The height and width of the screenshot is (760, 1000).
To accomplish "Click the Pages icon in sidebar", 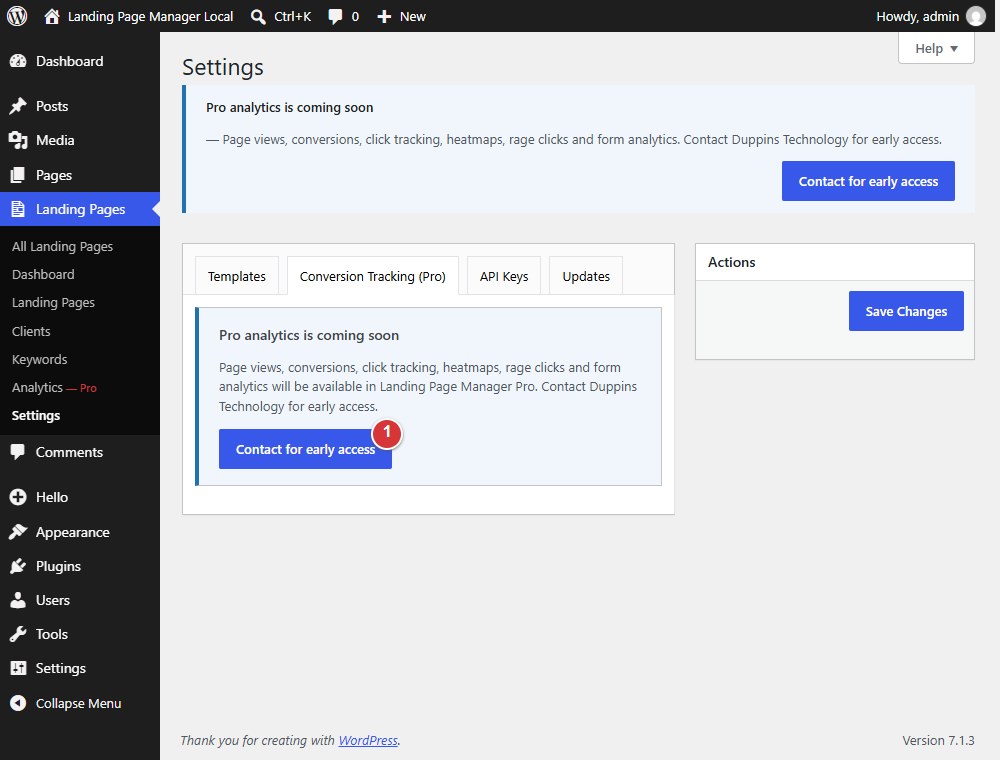I will (18, 175).
